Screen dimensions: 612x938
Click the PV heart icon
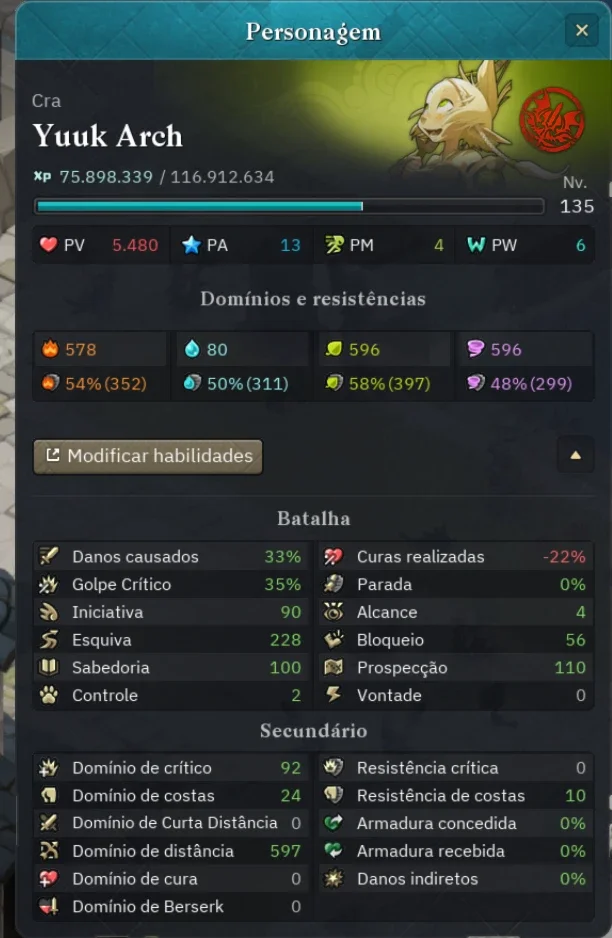(48, 245)
